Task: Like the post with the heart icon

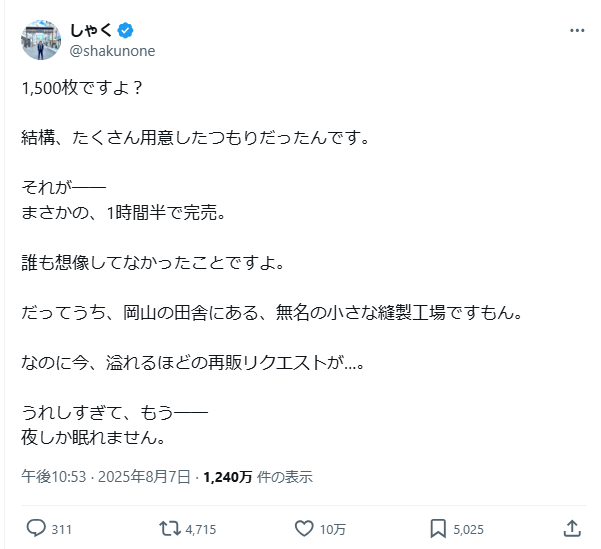Action: [x=306, y=527]
